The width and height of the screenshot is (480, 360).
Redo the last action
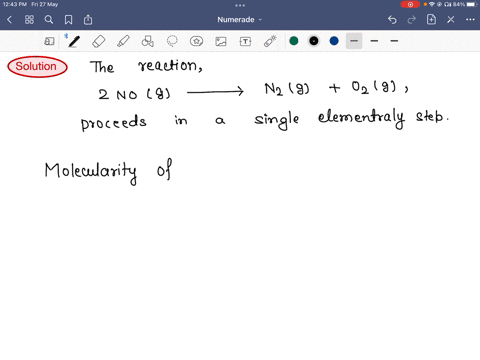point(412,20)
